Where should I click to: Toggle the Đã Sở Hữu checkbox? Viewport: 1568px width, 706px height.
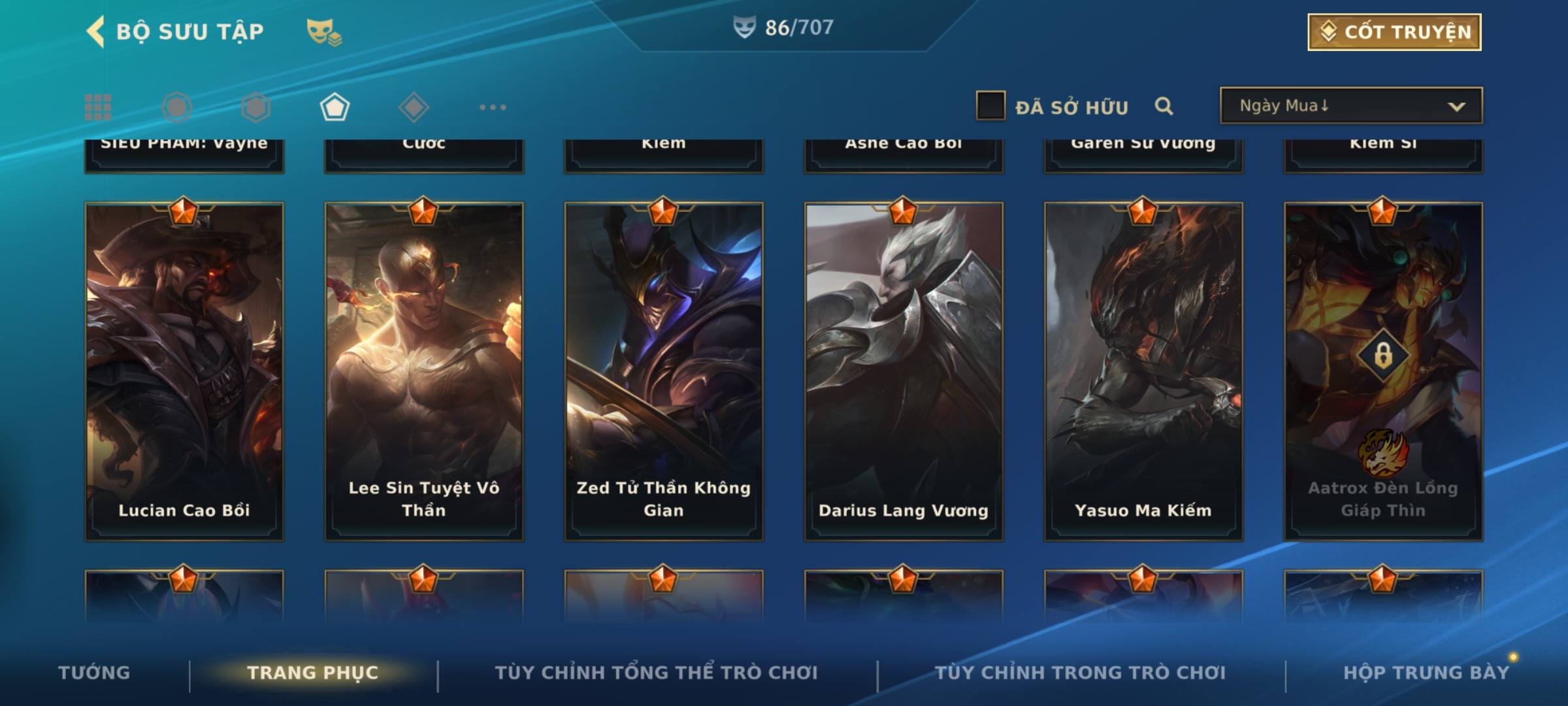(990, 105)
